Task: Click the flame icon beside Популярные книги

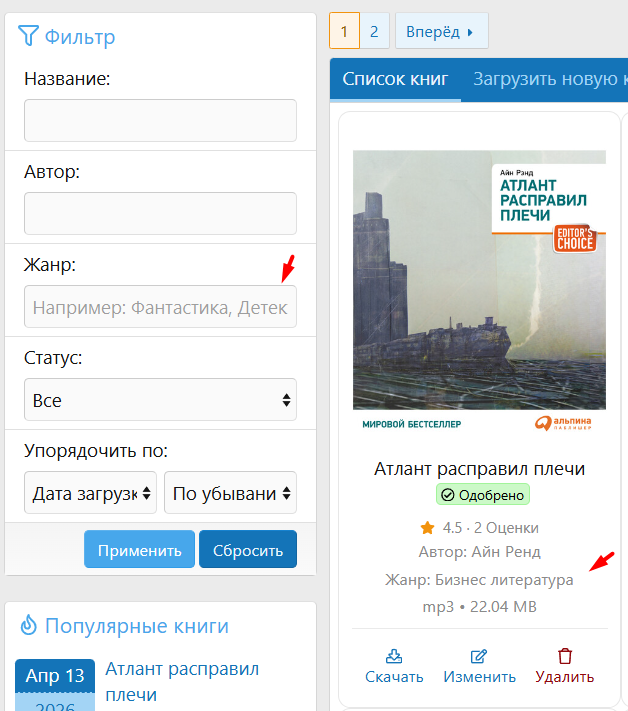Action: tap(29, 625)
